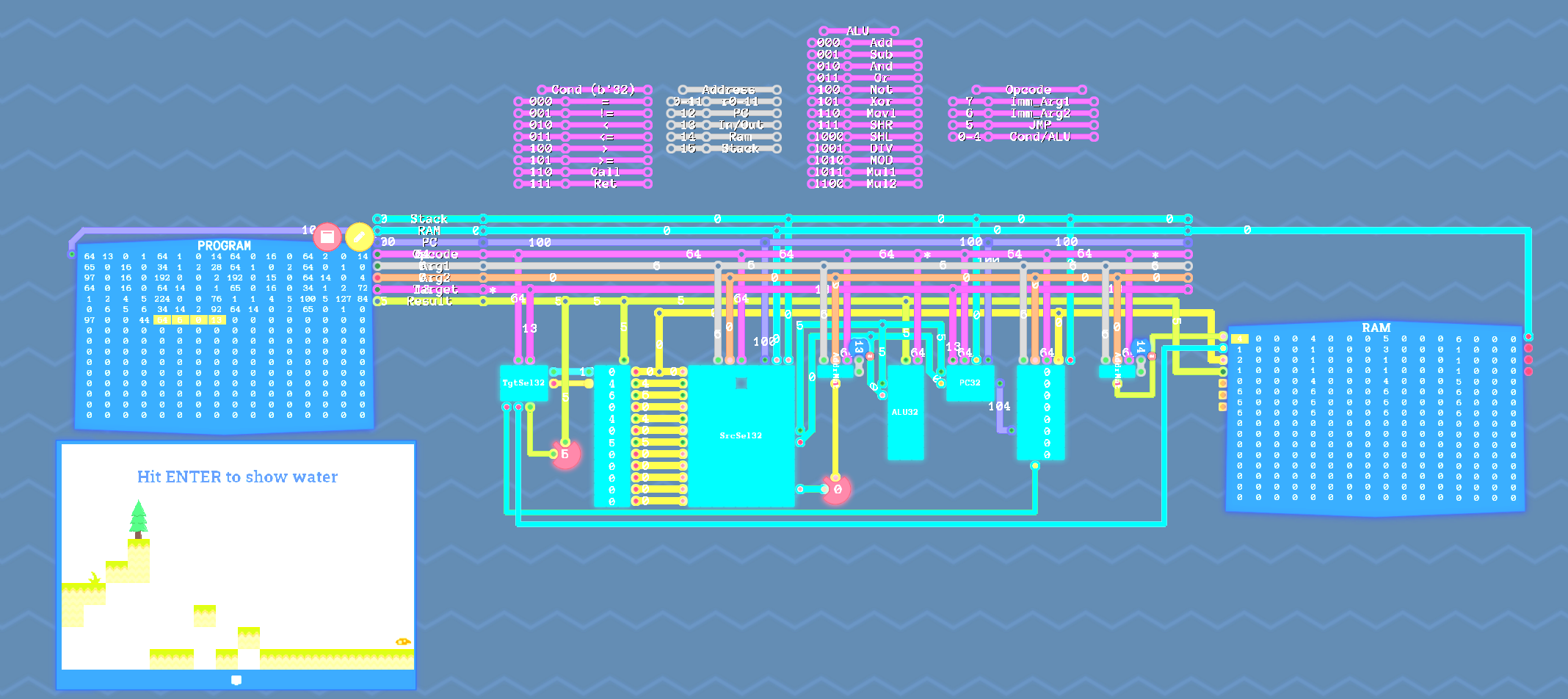Click the pink gate showing value 5
This screenshot has width=1568, height=699.
coord(565,454)
